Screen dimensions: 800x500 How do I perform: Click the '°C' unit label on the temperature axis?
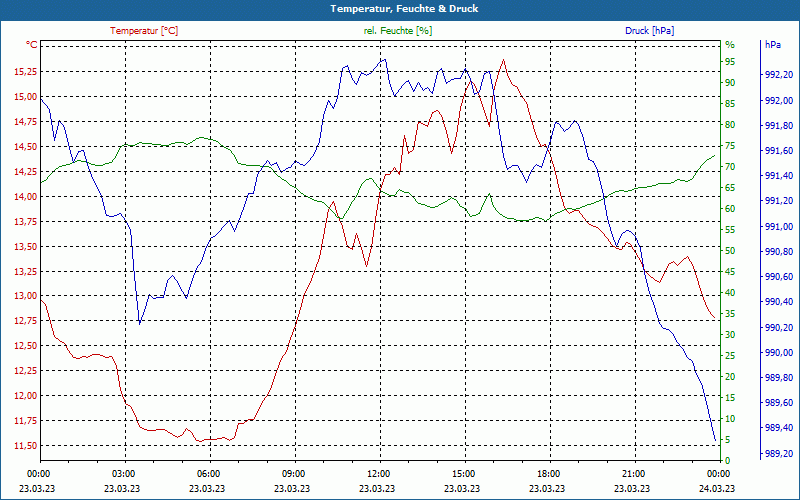[32, 45]
